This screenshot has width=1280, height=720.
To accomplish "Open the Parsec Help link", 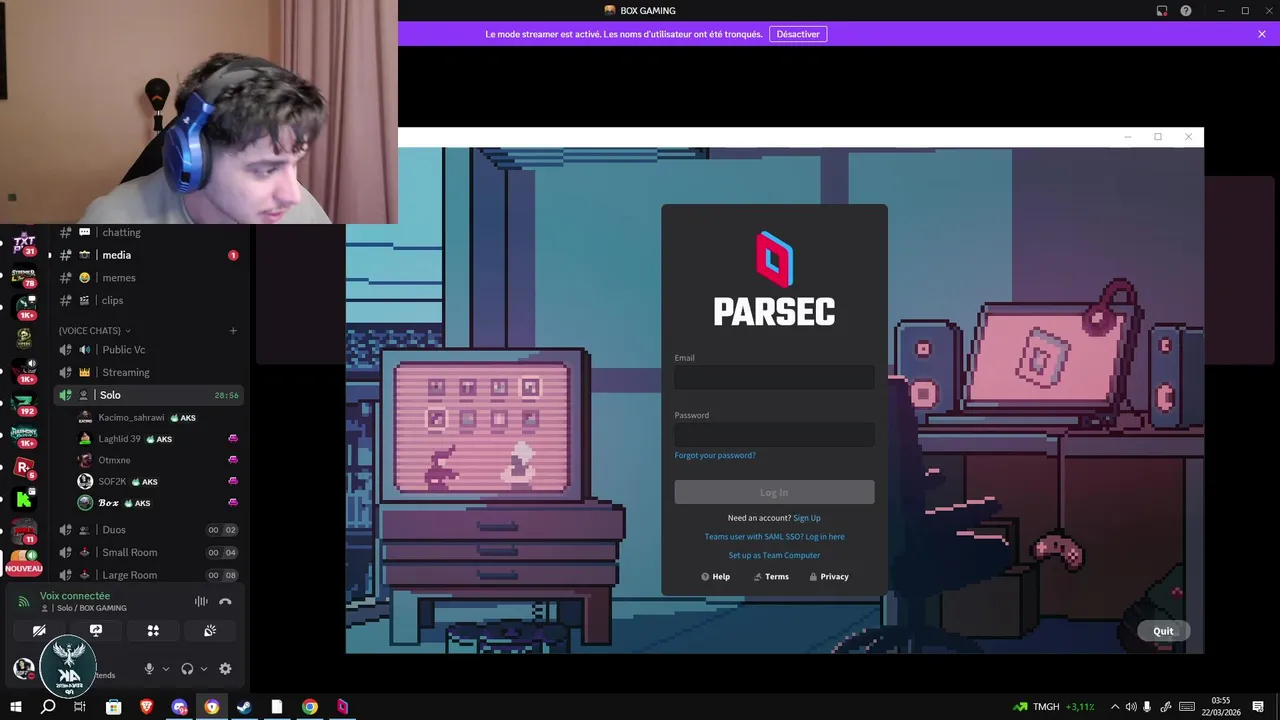I will [x=716, y=577].
